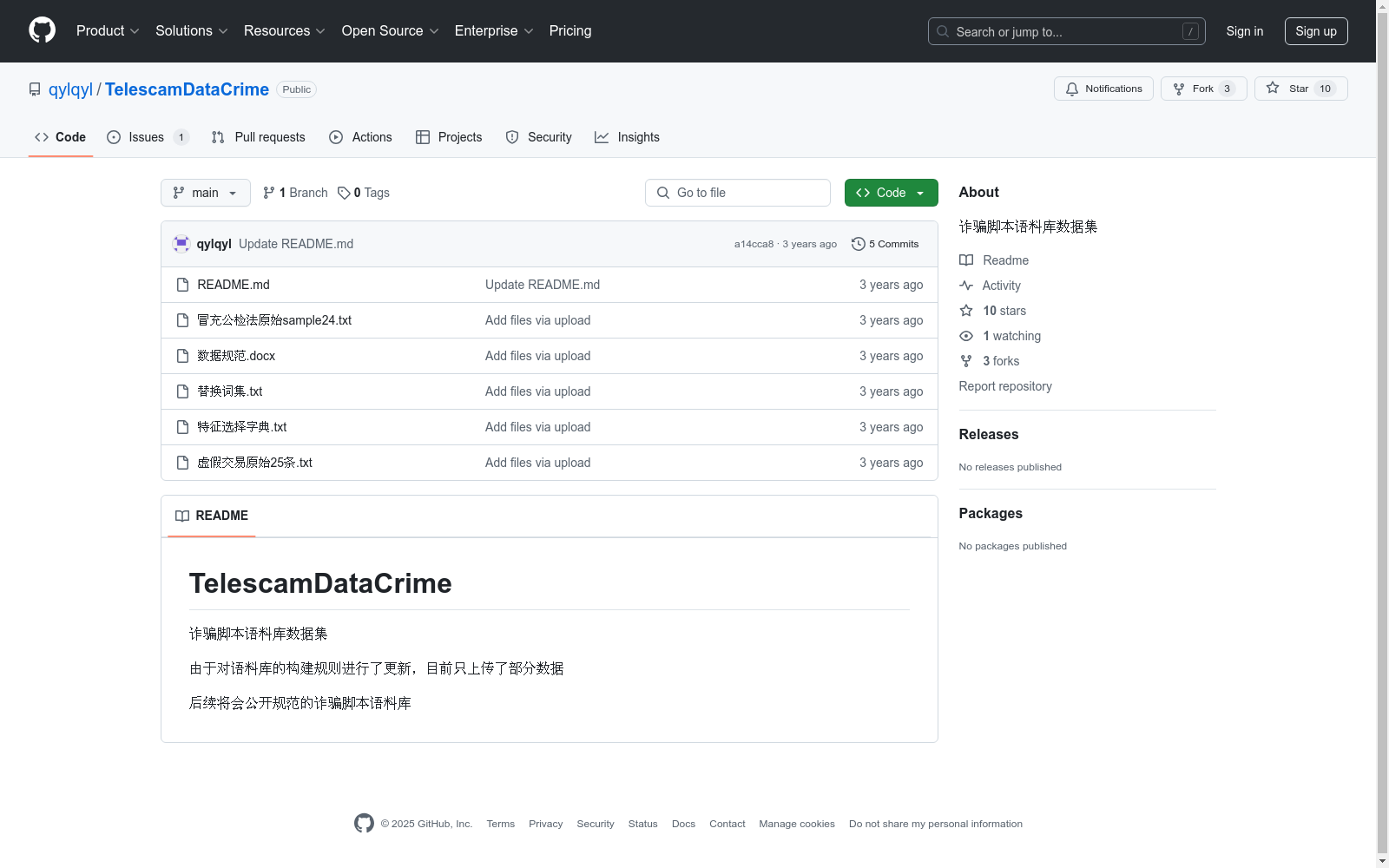Open the qylqyl owner profile link
The image size is (1389, 868).
tap(70, 89)
